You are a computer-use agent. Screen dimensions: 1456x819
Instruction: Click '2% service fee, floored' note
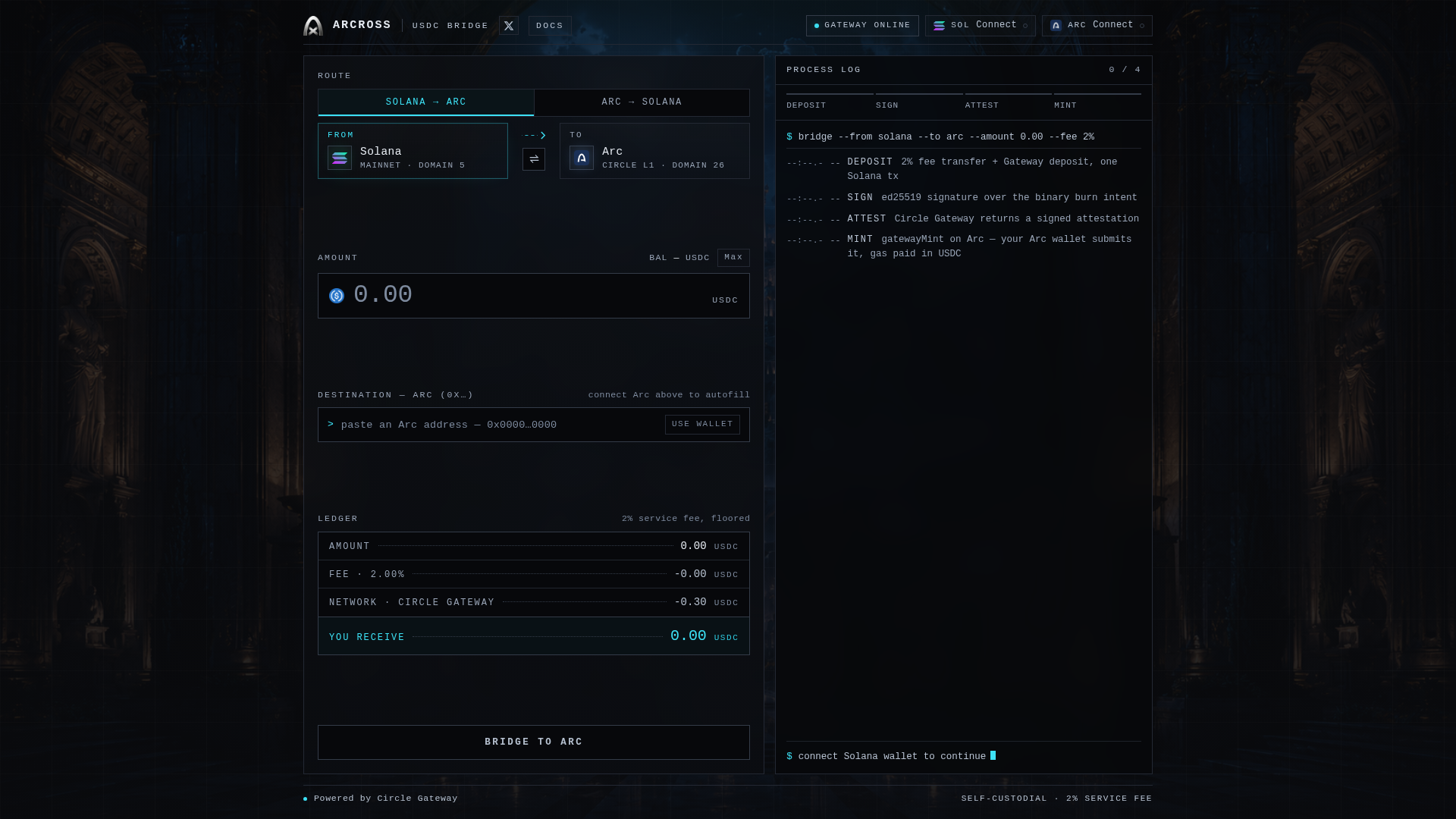(x=686, y=519)
